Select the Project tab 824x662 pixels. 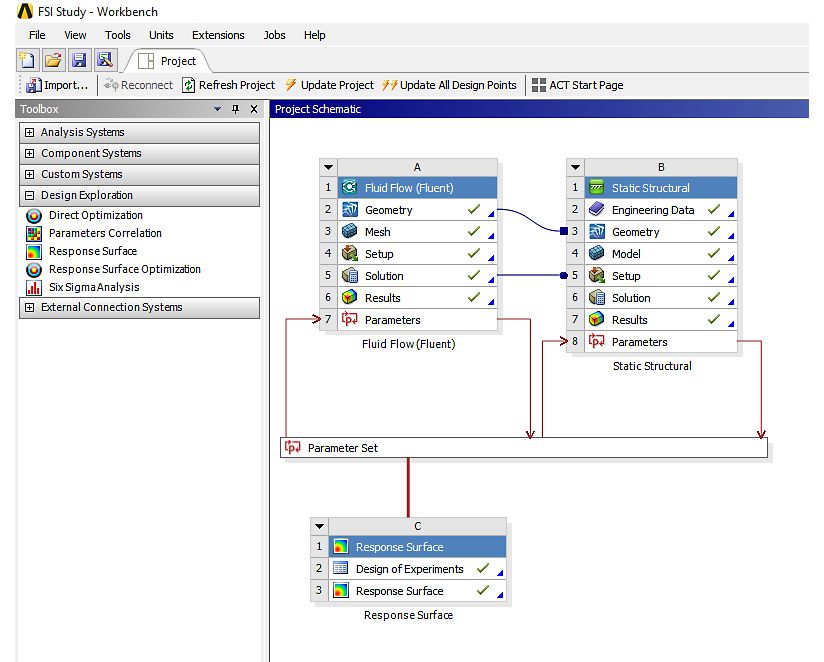click(167, 61)
